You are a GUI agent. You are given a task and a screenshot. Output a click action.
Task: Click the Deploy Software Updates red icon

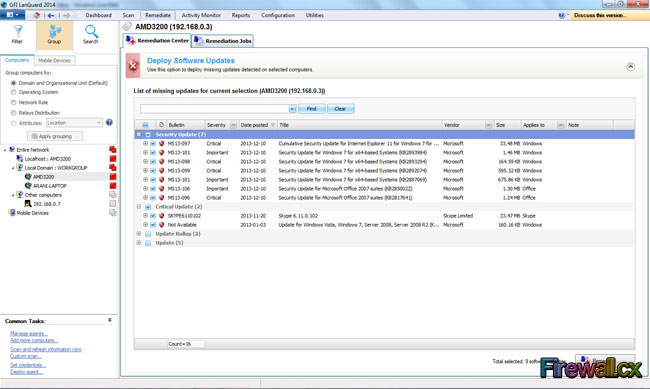coord(133,66)
